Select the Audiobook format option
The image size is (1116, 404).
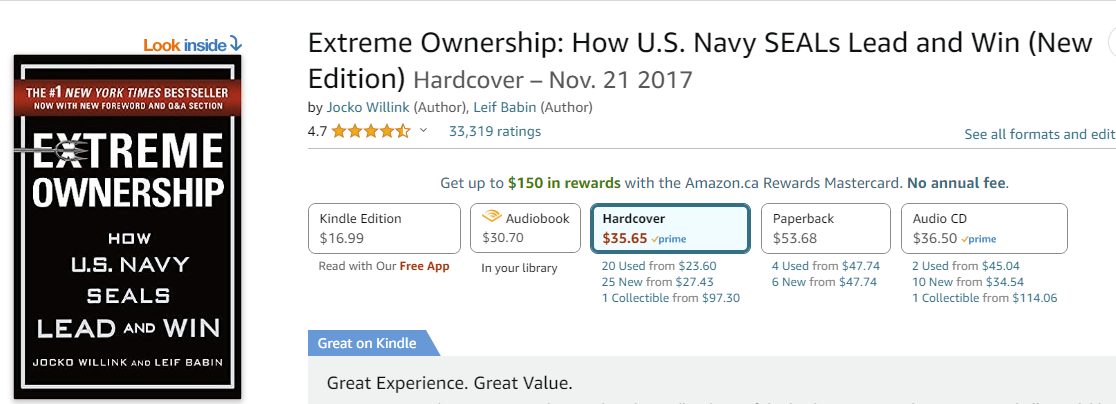[x=525, y=228]
